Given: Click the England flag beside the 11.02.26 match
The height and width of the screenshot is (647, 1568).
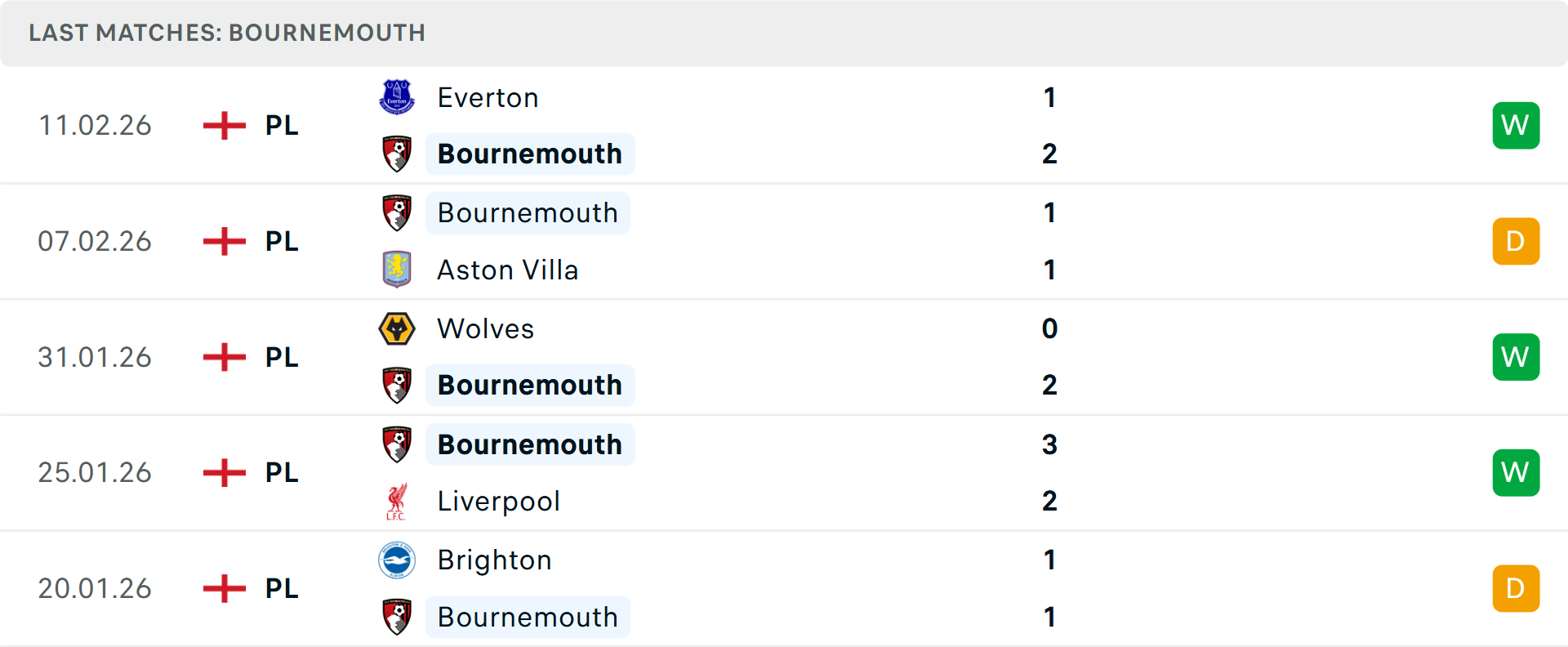Looking at the screenshot, I should [223, 125].
